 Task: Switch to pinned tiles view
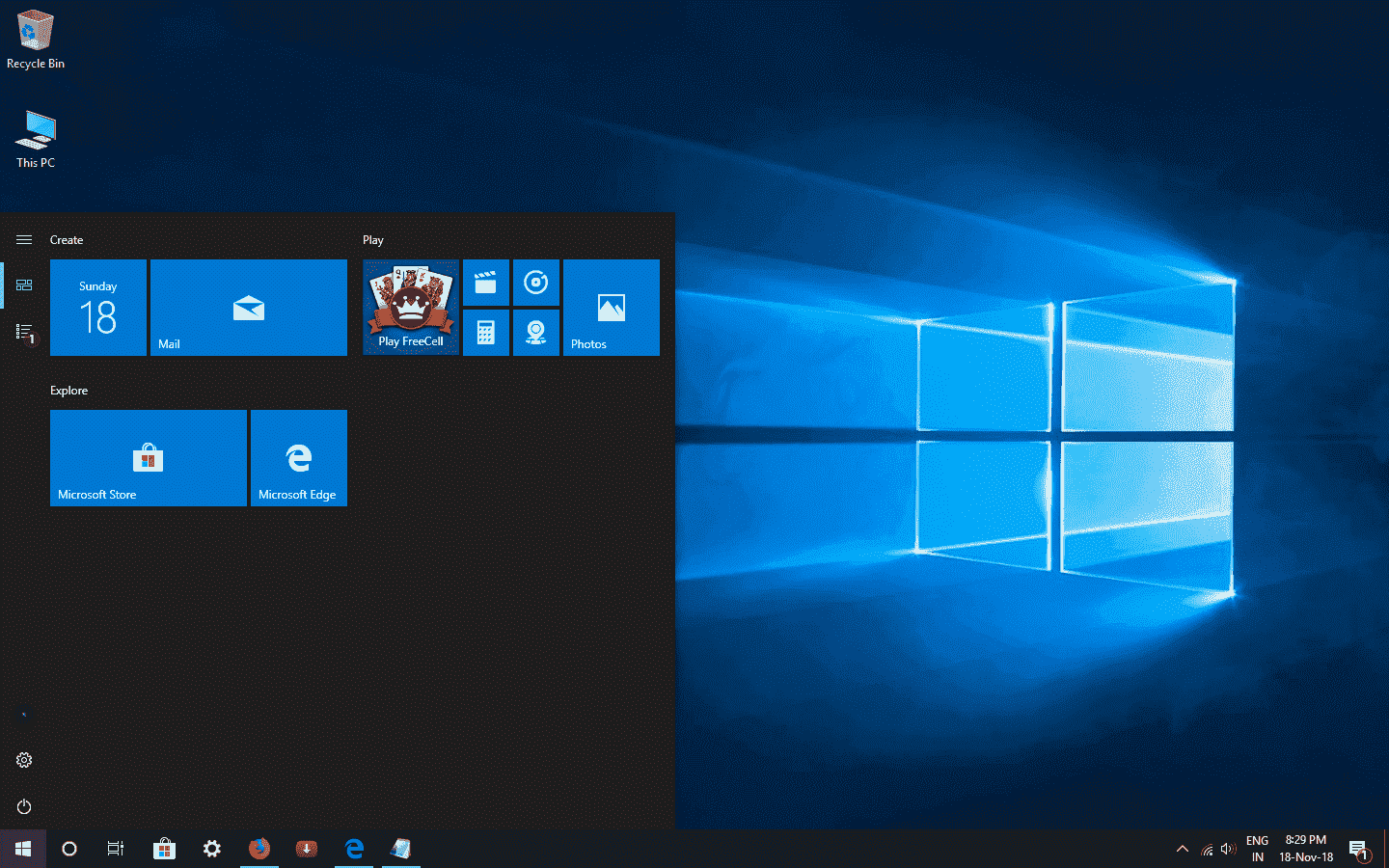[x=24, y=285]
